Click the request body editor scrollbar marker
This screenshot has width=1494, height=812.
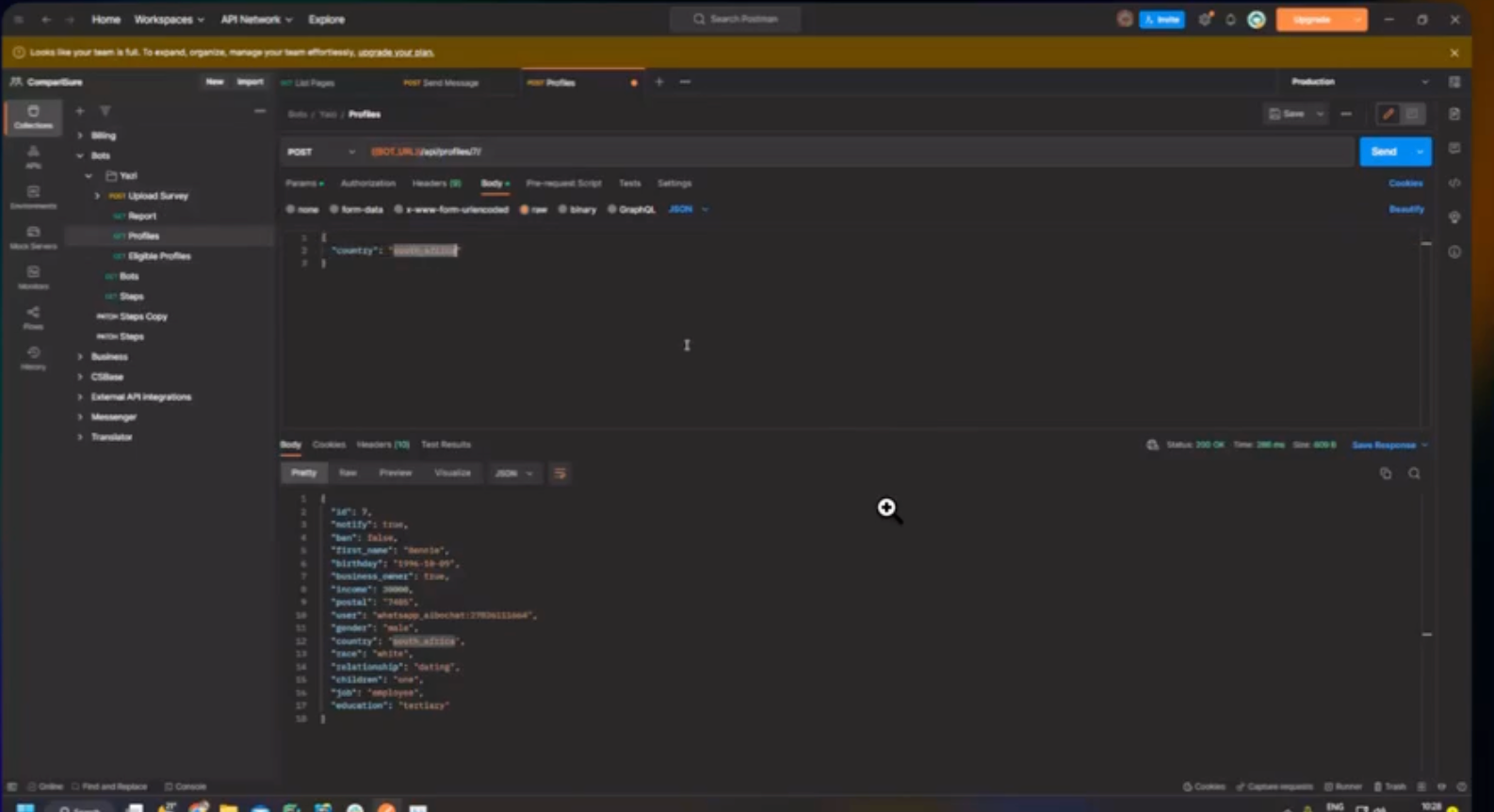(1426, 244)
